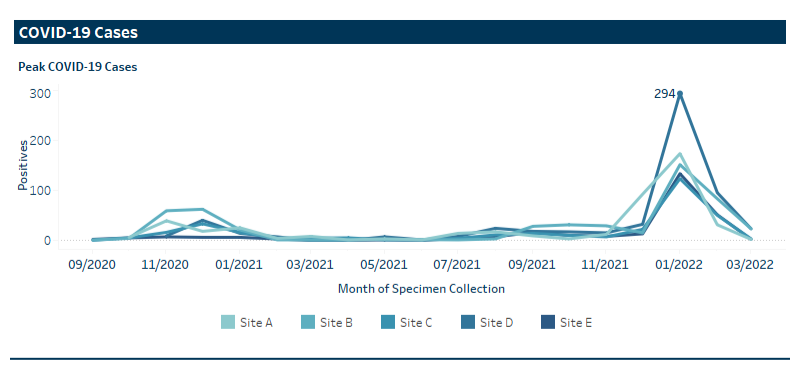Select the Site D legend label
800x368 pixels.
pyautogui.click(x=496, y=323)
